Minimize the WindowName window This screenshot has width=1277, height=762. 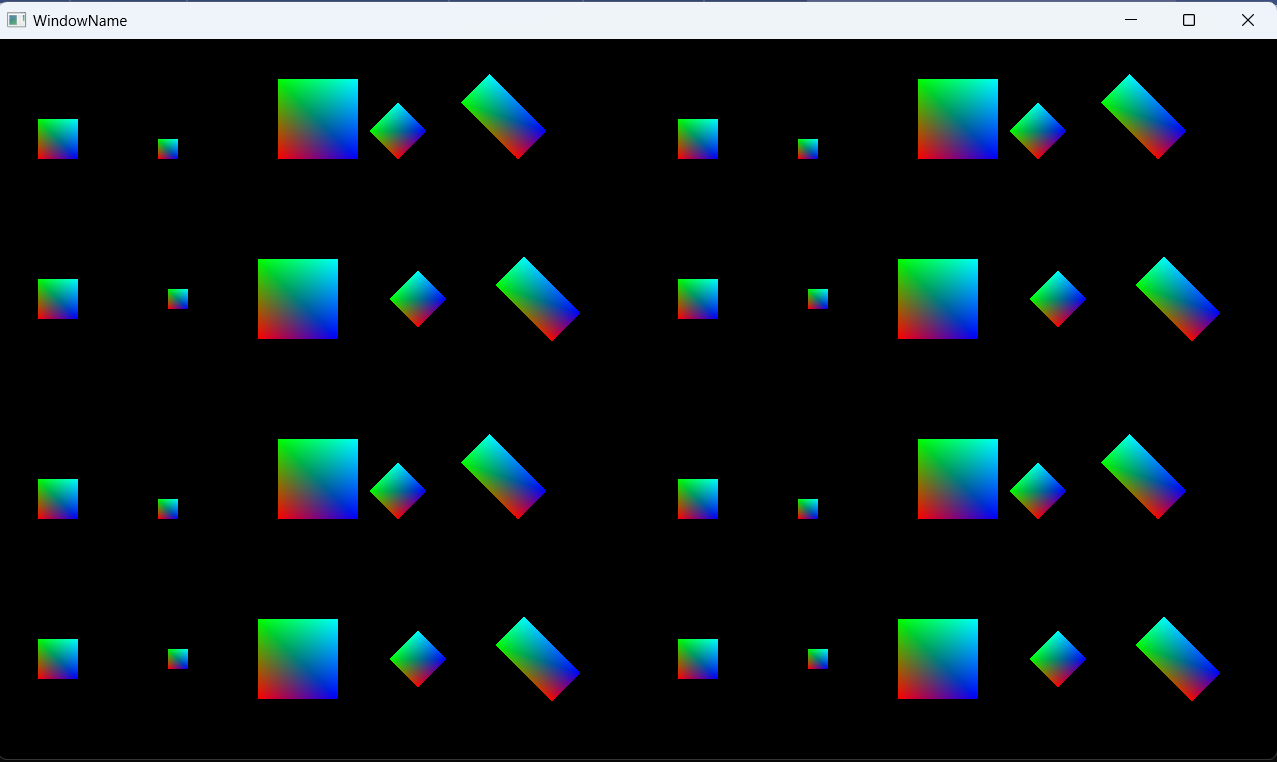tap(1131, 20)
